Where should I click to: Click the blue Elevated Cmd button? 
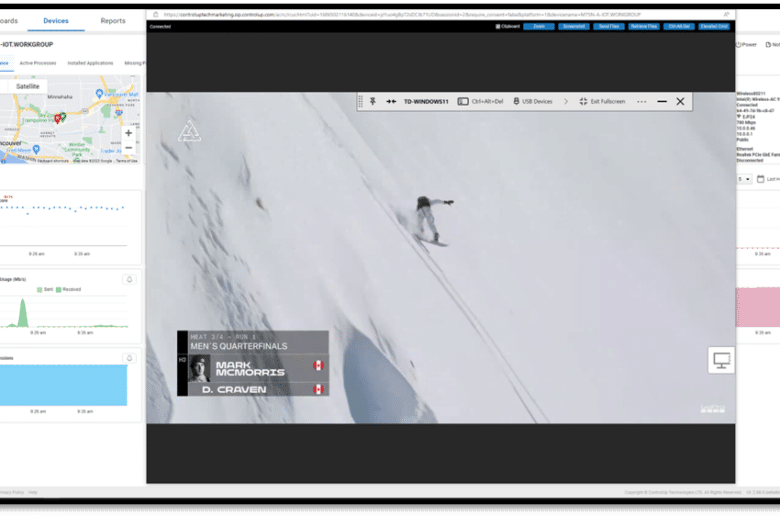point(714,26)
